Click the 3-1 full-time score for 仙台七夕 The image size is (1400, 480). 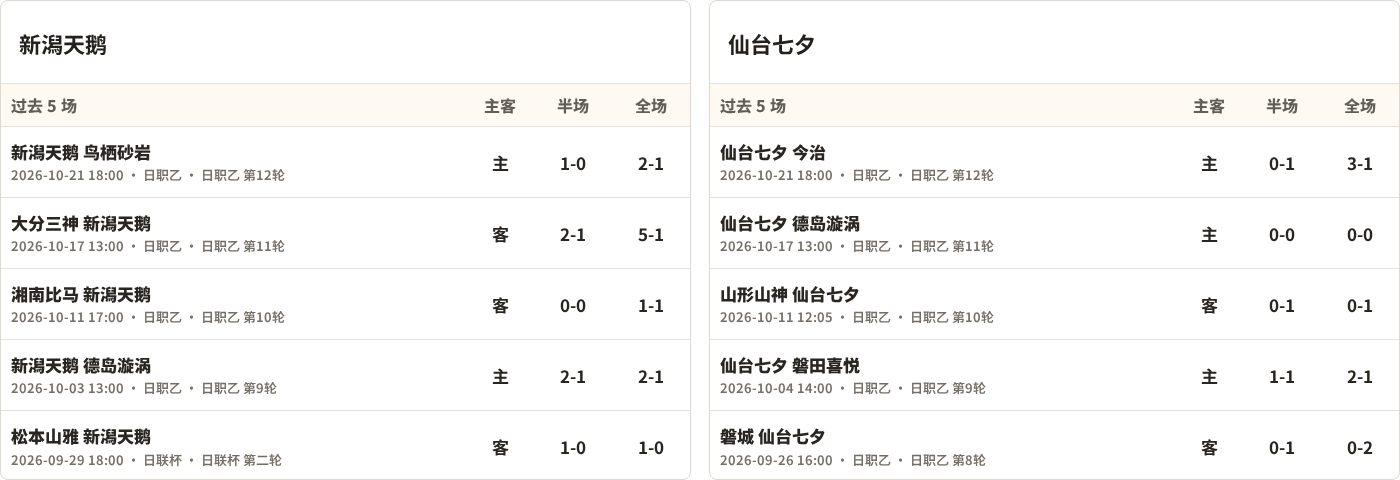pos(1360,164)
